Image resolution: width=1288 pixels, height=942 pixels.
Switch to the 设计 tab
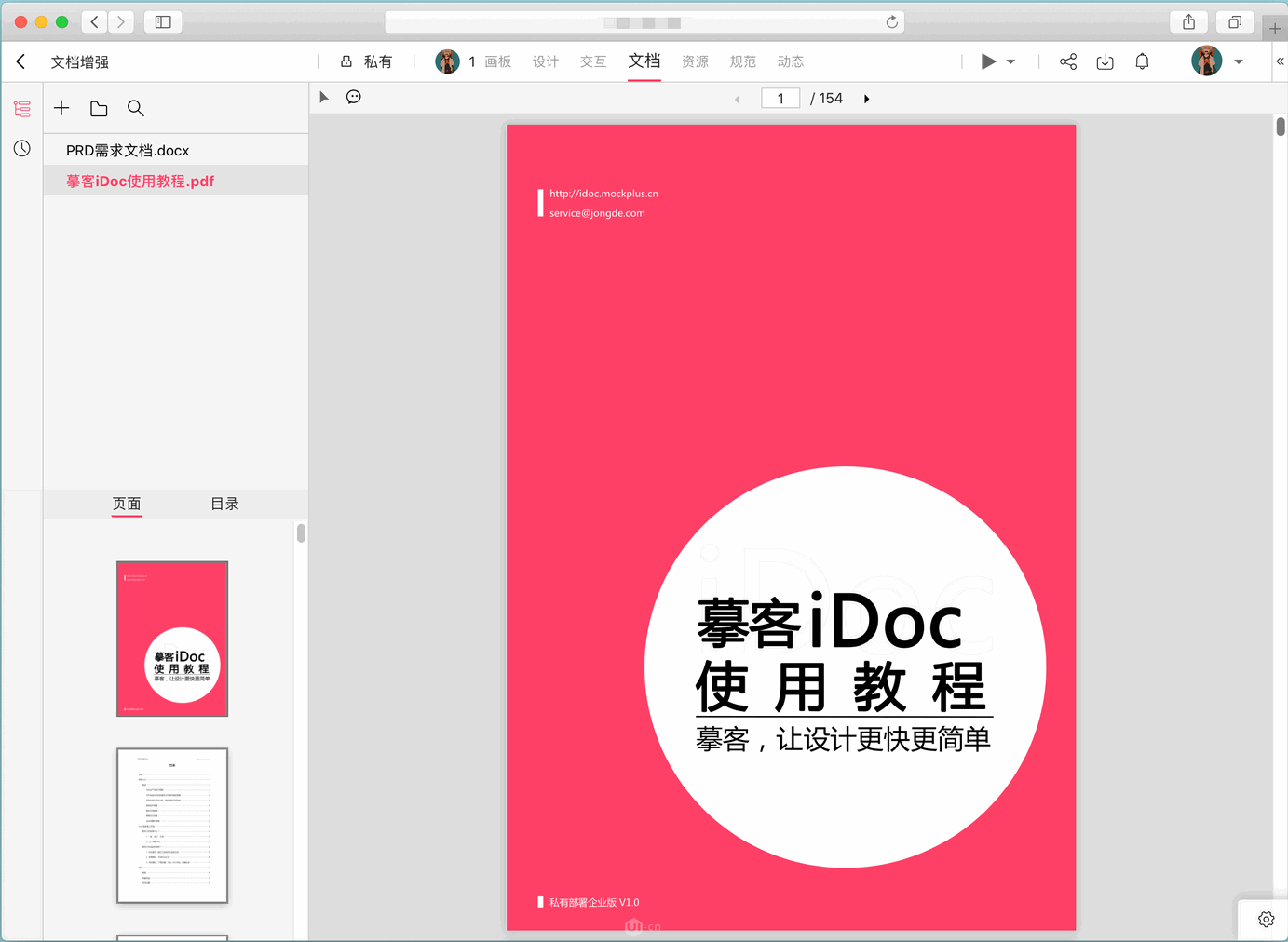(546, 61)
